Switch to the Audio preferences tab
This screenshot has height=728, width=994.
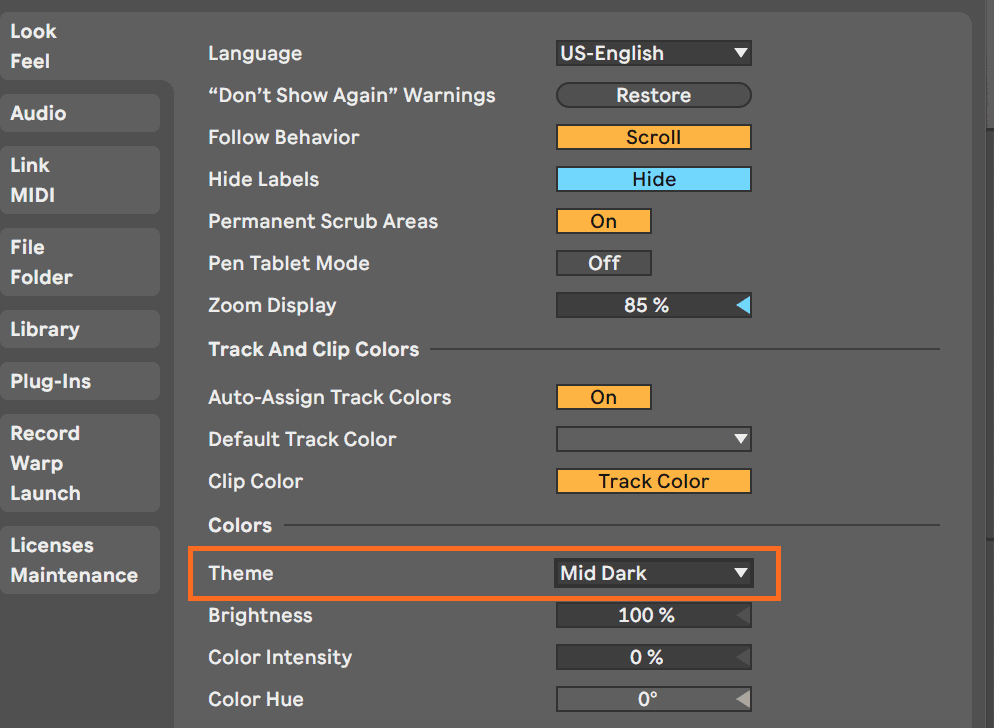coord(80,113)
